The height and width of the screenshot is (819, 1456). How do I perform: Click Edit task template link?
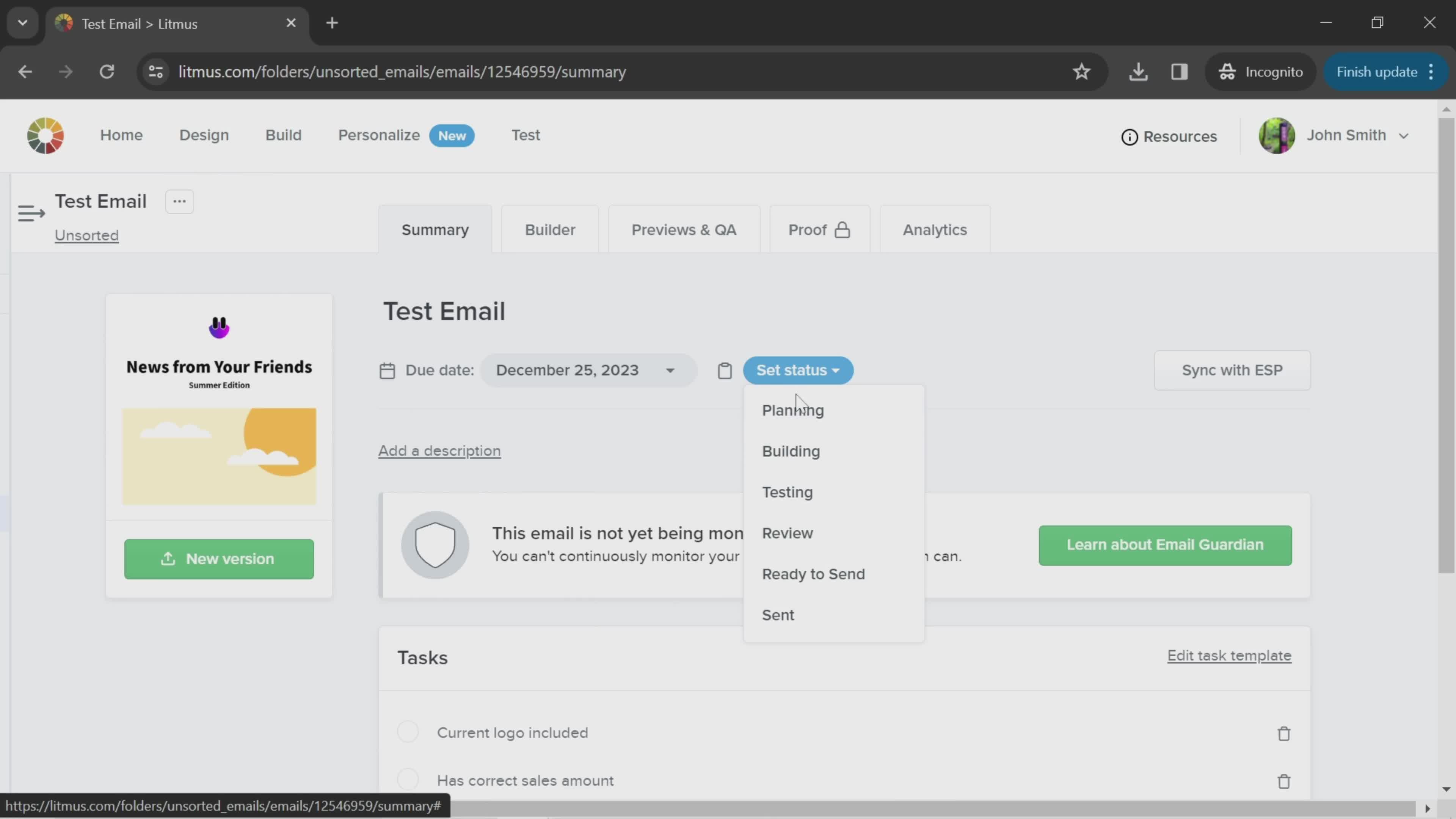click(x=1229, y=656)
